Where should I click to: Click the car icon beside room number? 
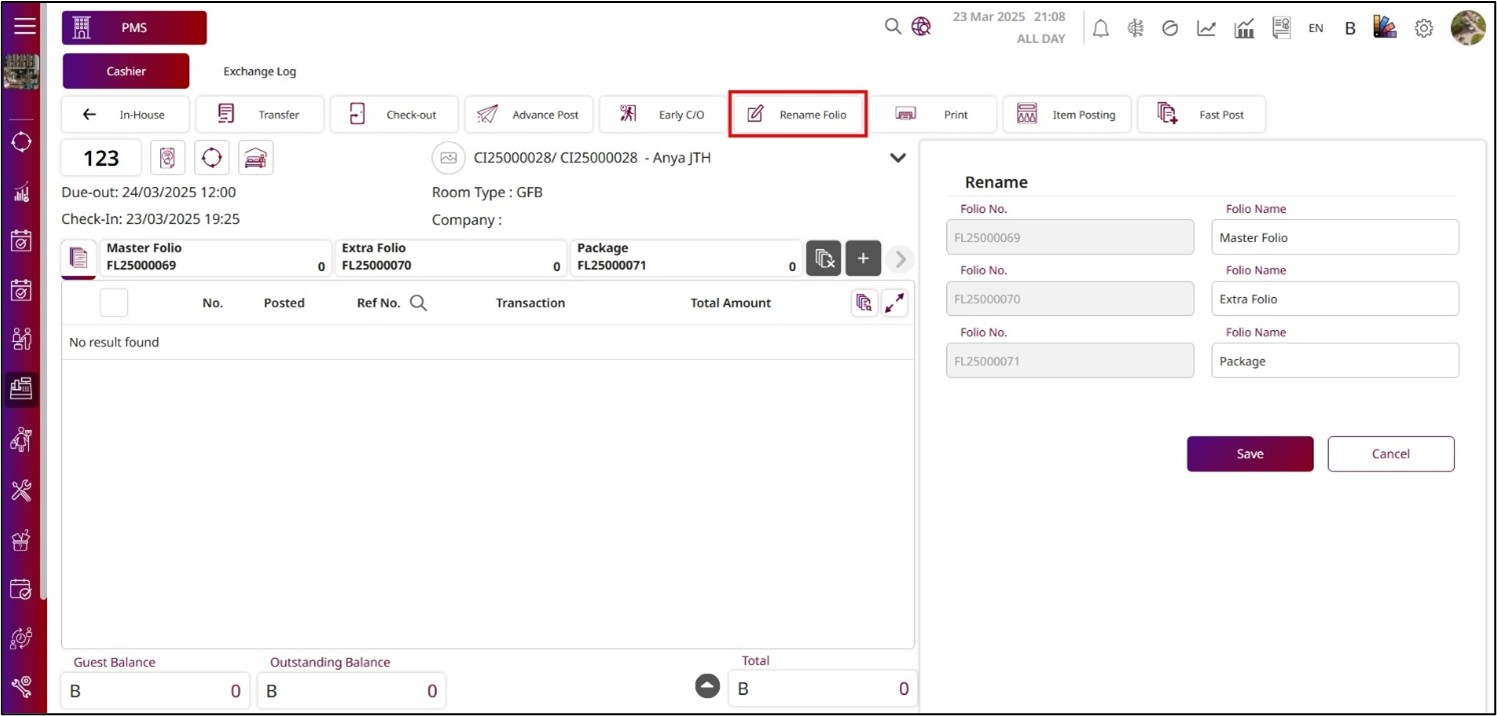[x=256, y=158]
